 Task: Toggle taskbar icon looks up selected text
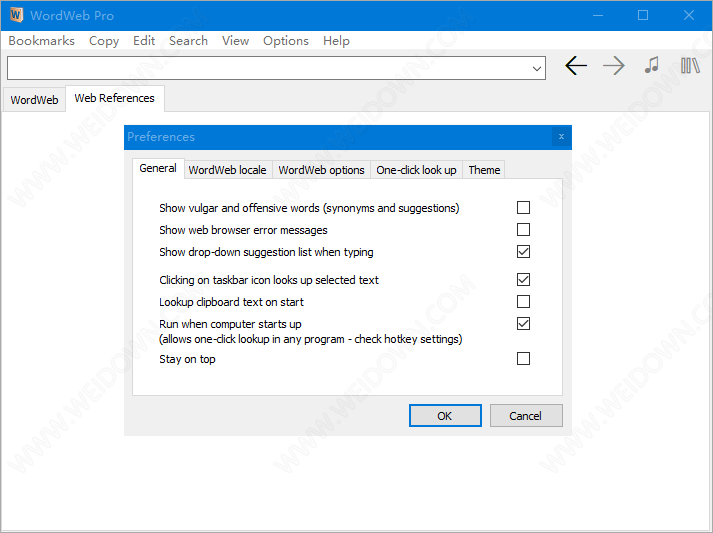pos(523,280)
